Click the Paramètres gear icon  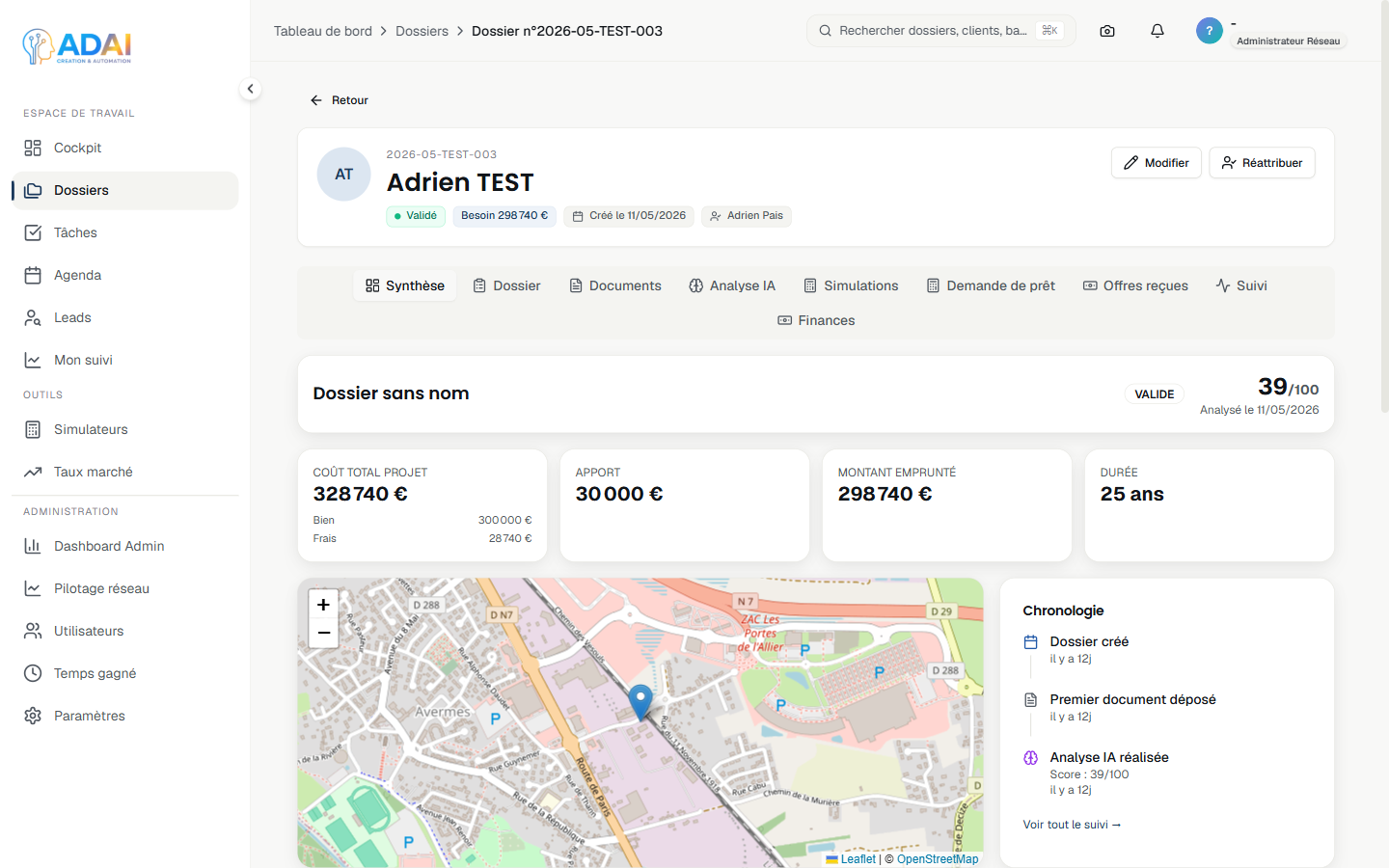pos(33,716)
